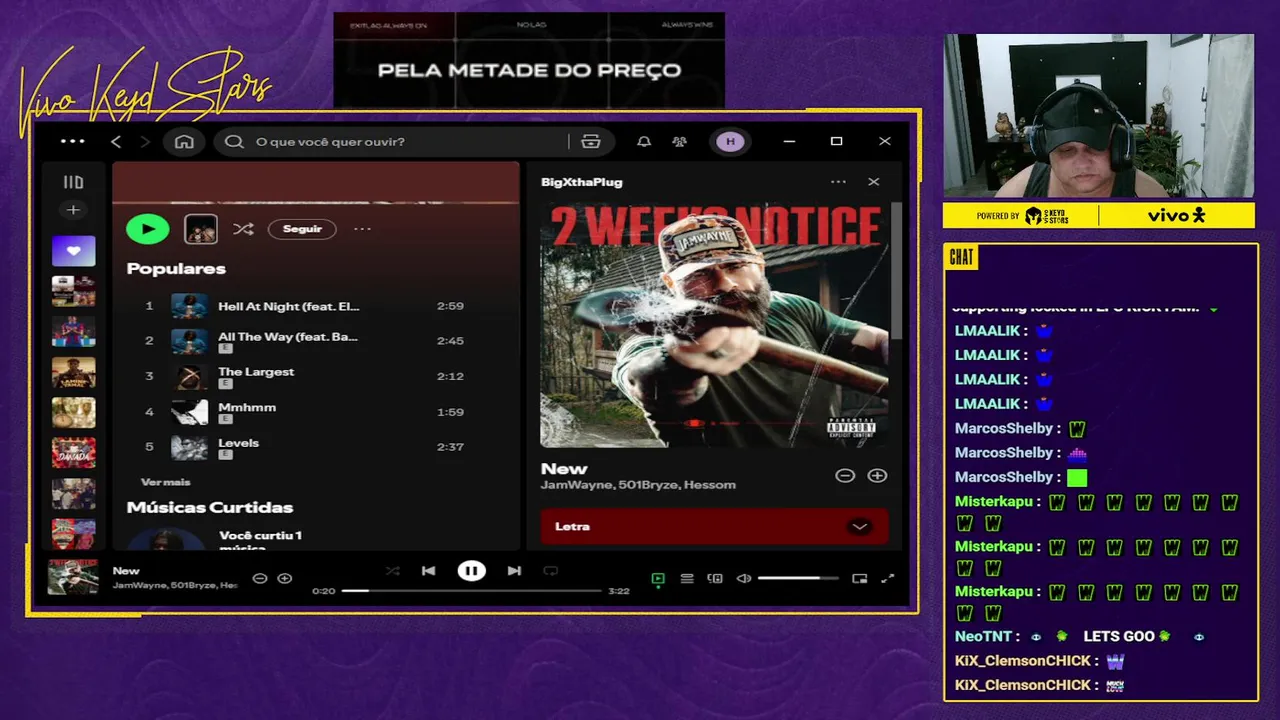1280x720 pixels.
Task: Toggle the Now Playing view button
Action: pyautogui.click(x=658, y=578)
